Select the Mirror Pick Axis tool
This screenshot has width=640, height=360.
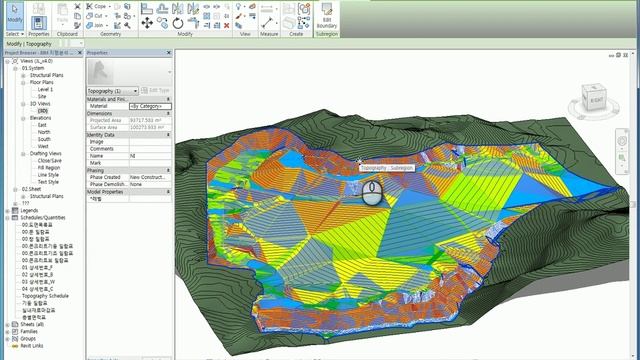coord(178,8)
